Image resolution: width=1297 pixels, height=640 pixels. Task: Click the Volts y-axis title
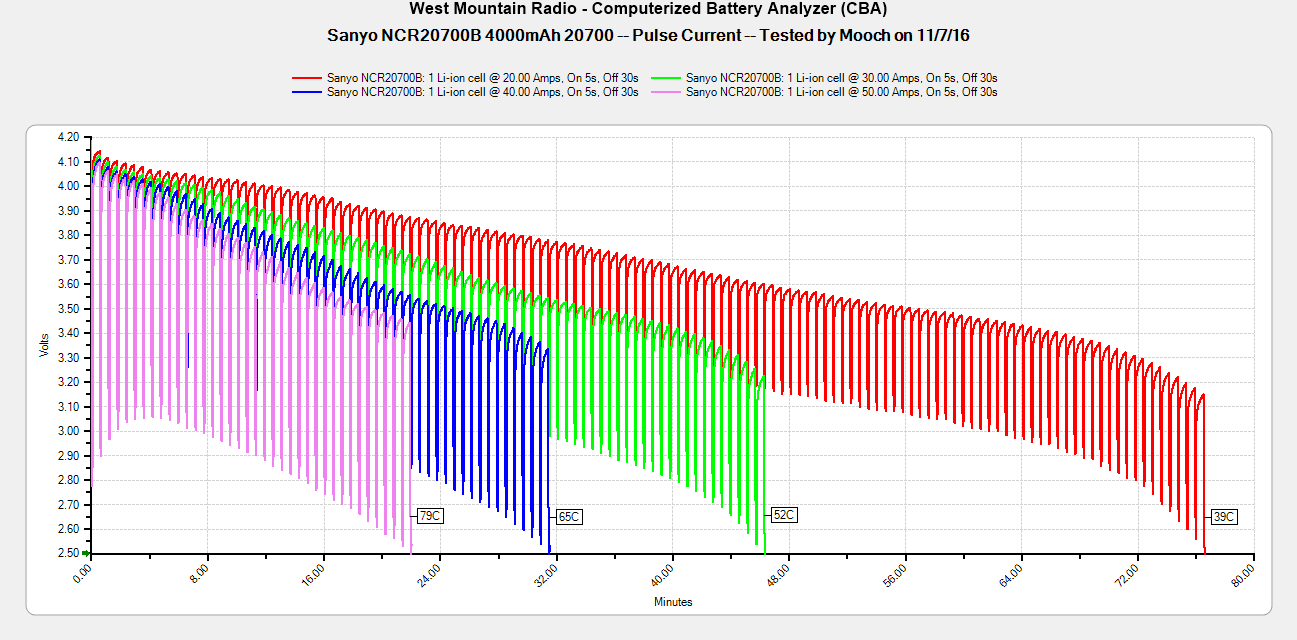click(44, 345)
